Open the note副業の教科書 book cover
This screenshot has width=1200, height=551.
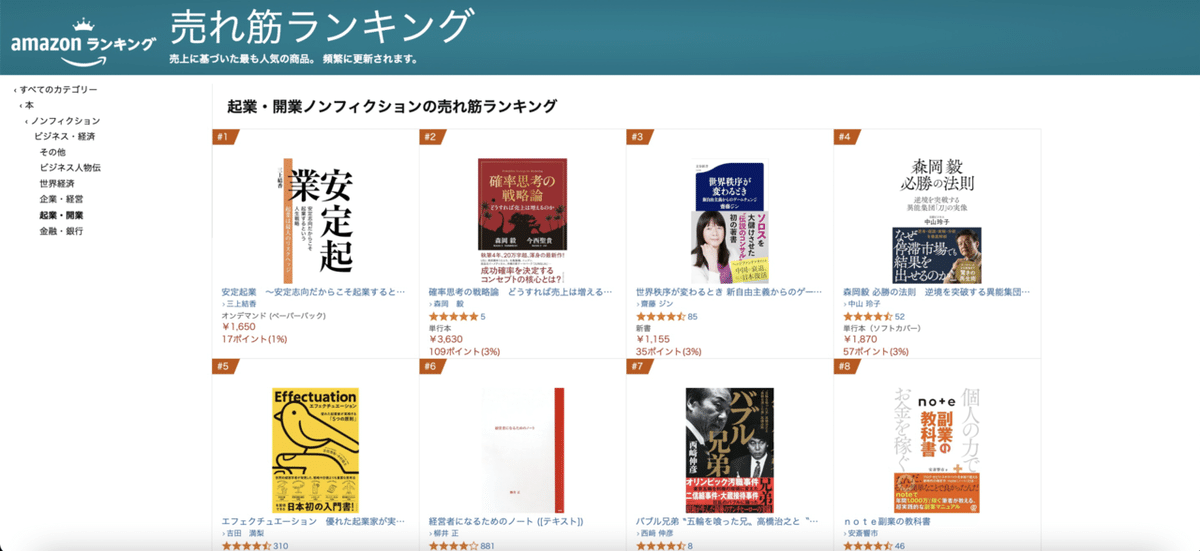click(937, 450)
